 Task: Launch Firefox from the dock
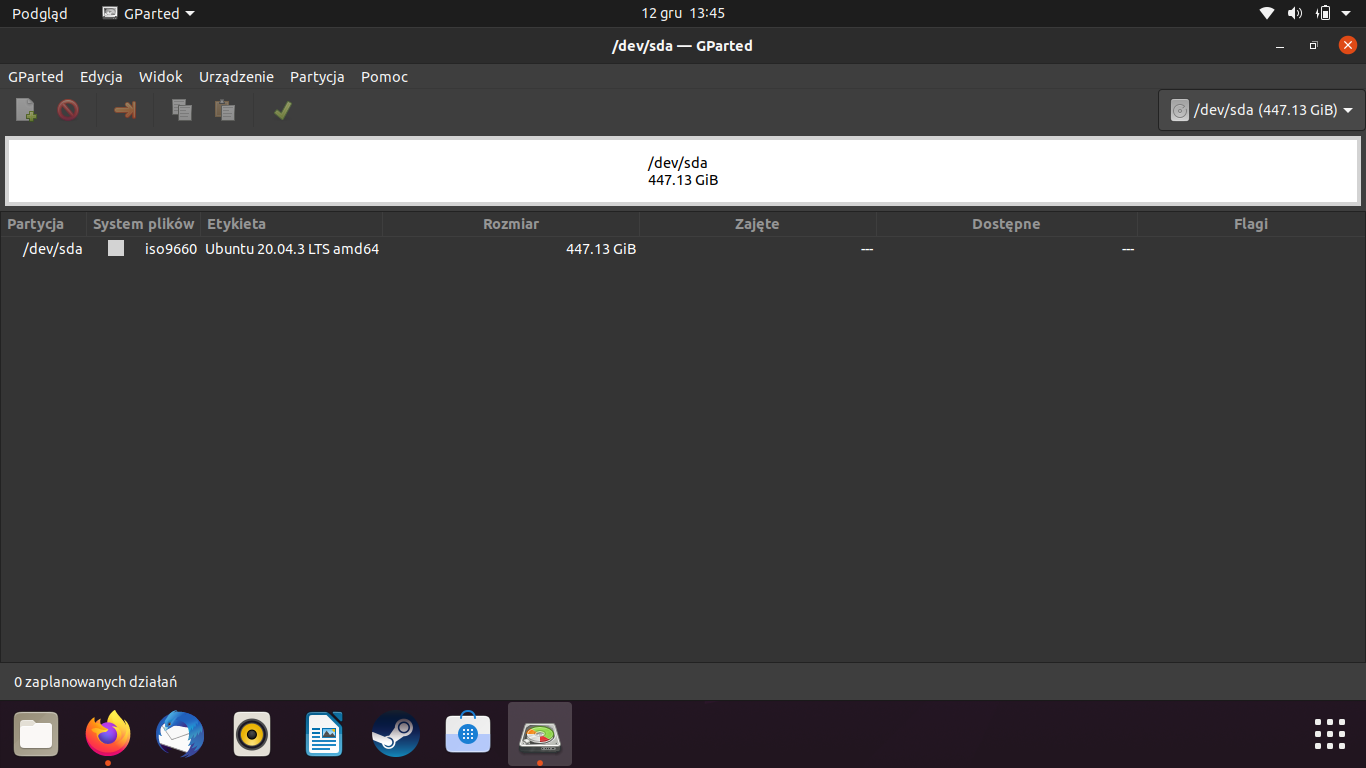(x=108, y=734)
